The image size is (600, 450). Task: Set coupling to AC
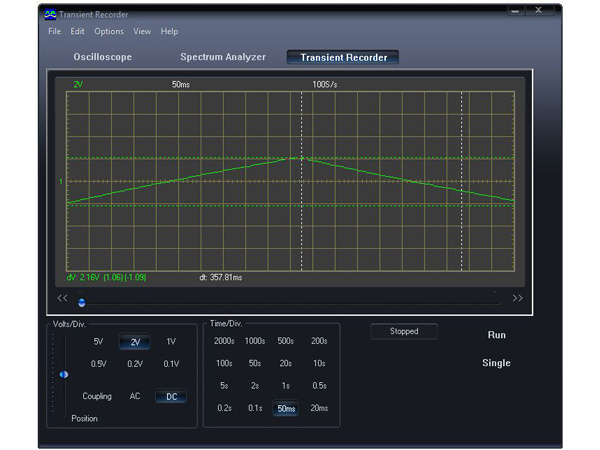point(135,397)
